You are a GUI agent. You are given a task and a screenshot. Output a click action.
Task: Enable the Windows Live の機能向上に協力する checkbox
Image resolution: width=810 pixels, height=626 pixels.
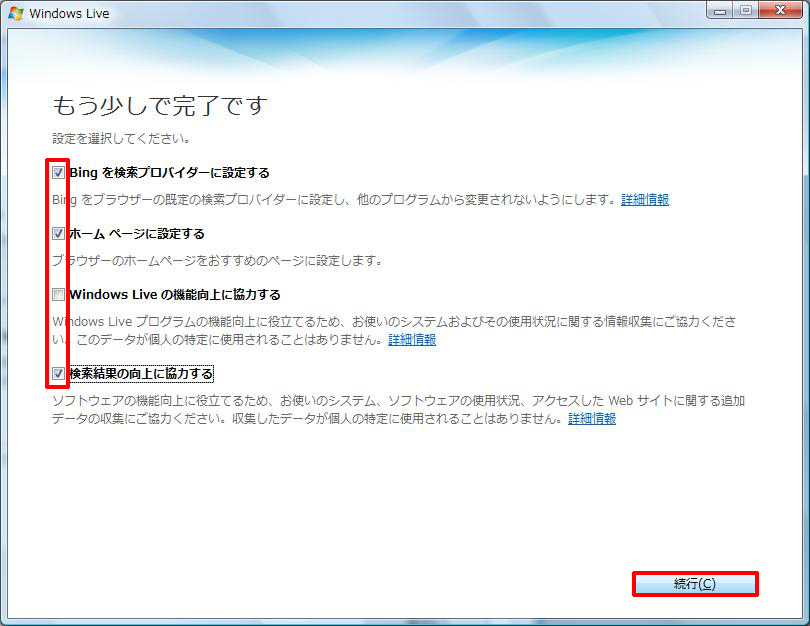coord(58,294)
